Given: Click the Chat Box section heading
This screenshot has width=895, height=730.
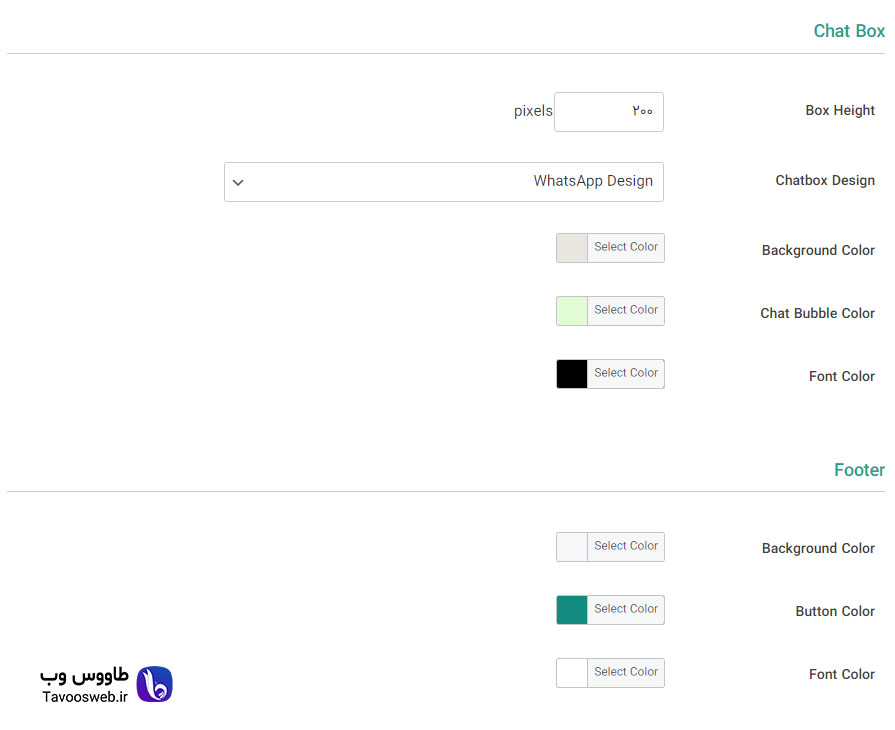Looking at the screenshot, I should [849, 31].
